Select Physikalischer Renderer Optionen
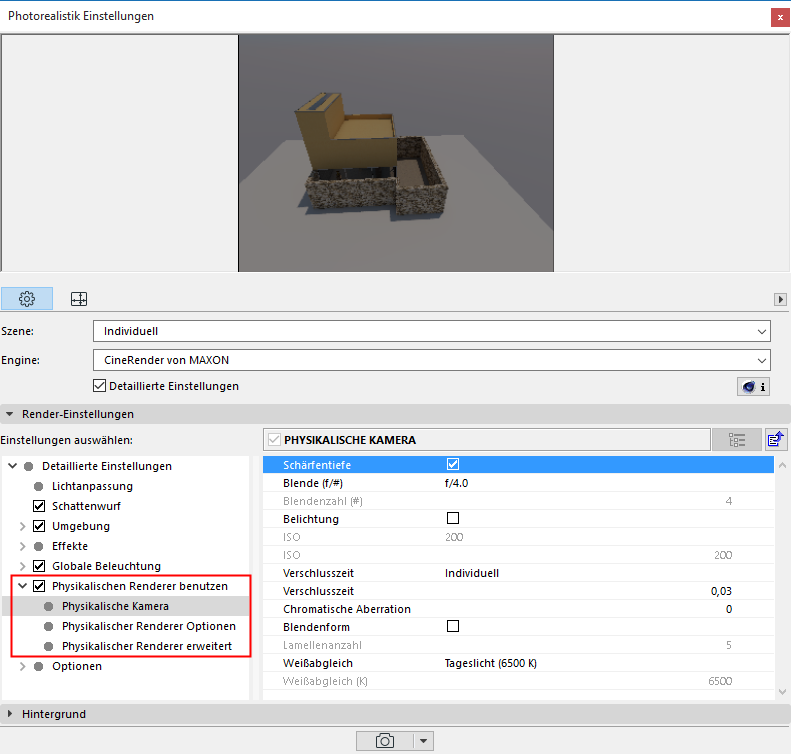Screen dimensions: 791x754 149,626
